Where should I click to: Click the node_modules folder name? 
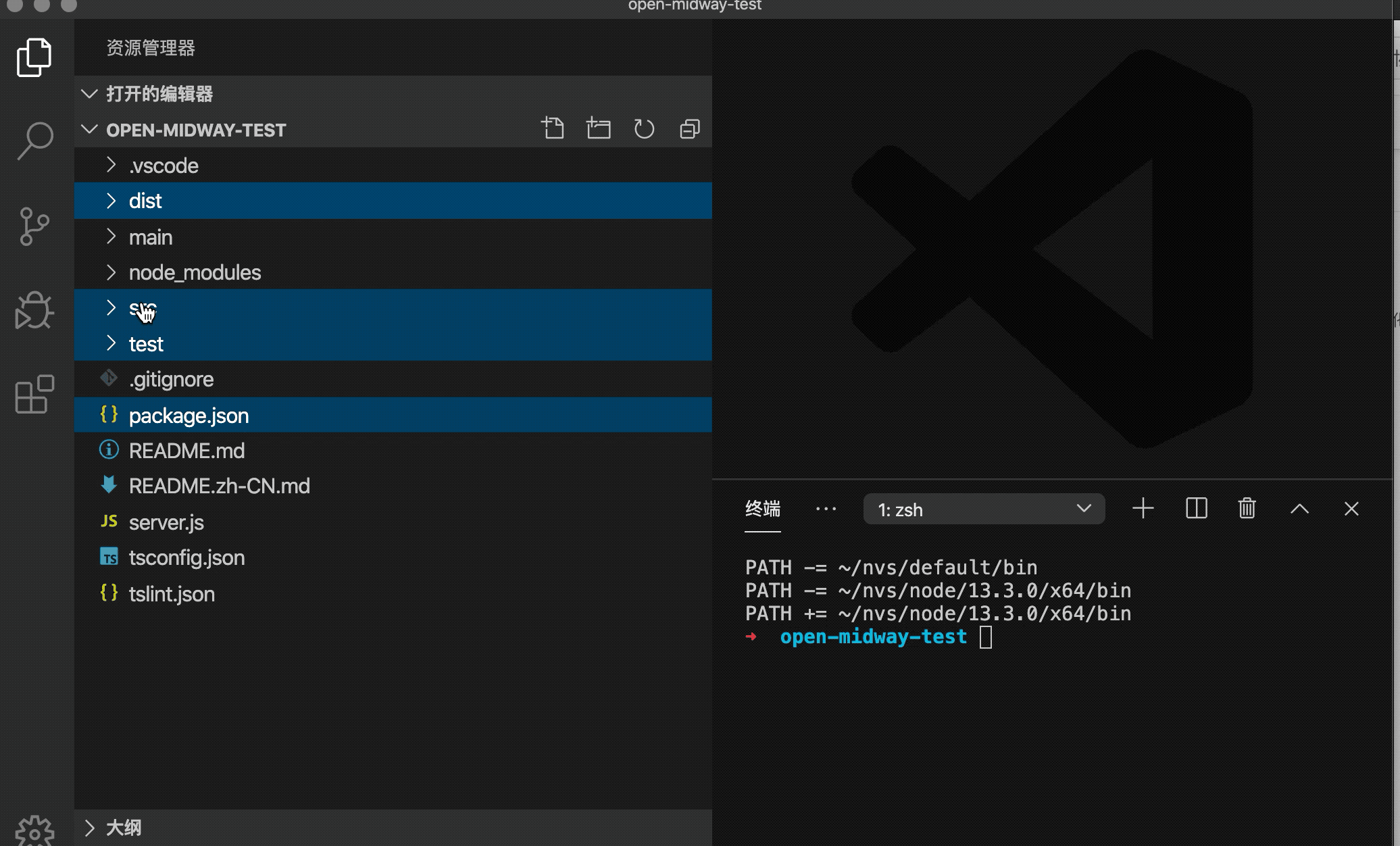coord(195,272)
